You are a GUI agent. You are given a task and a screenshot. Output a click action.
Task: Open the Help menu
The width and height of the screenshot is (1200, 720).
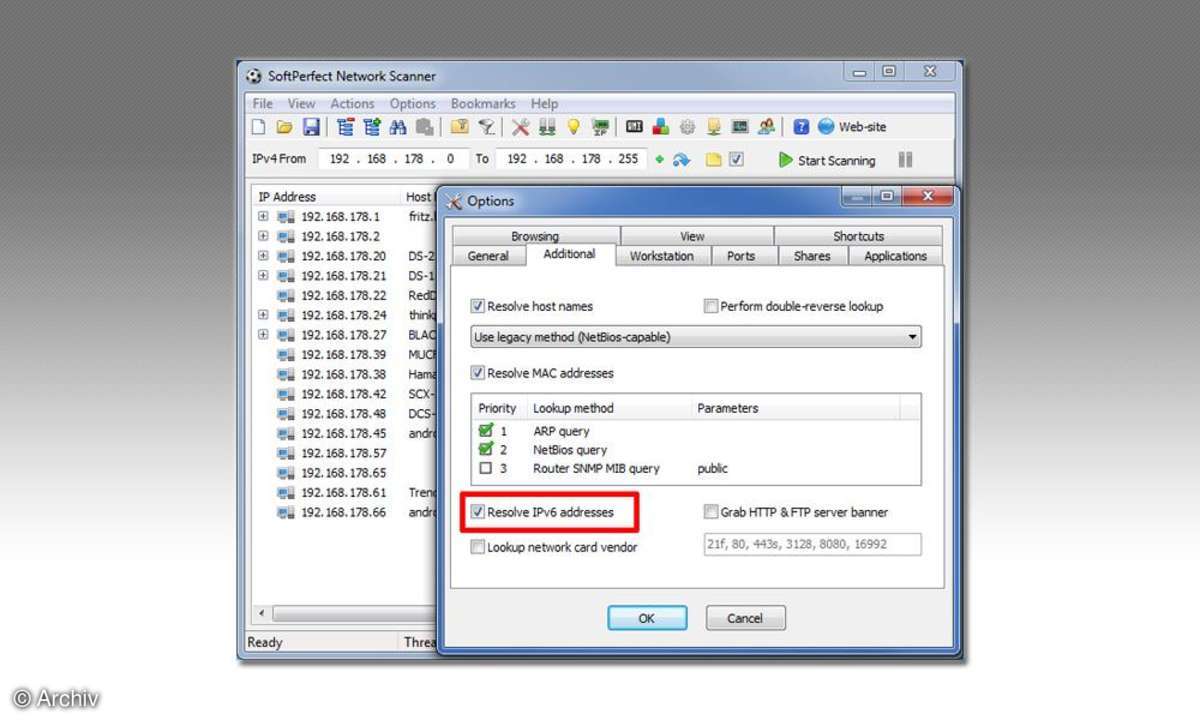(x=545, y=103)
